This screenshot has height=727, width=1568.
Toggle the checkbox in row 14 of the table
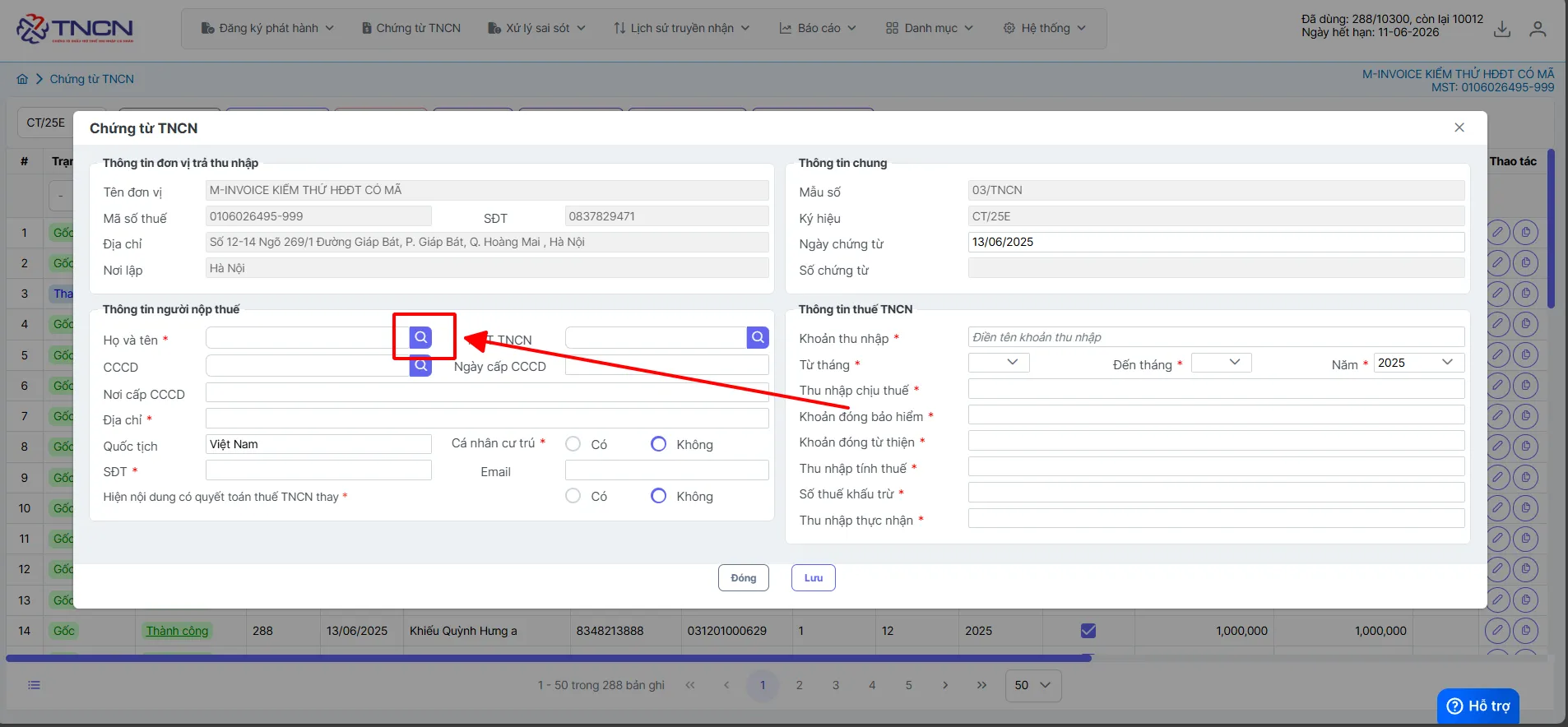1088,631
